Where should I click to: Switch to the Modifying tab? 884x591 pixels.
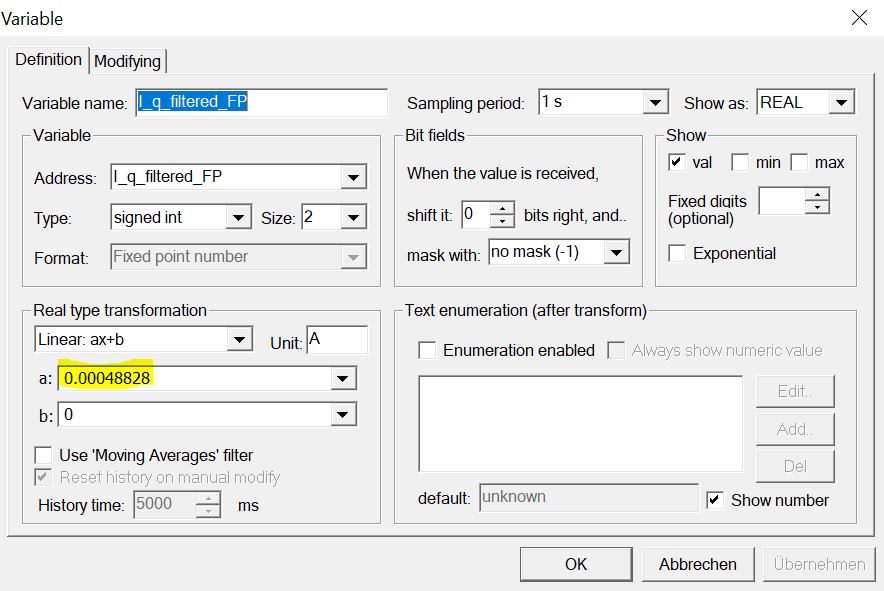[127, 61]
